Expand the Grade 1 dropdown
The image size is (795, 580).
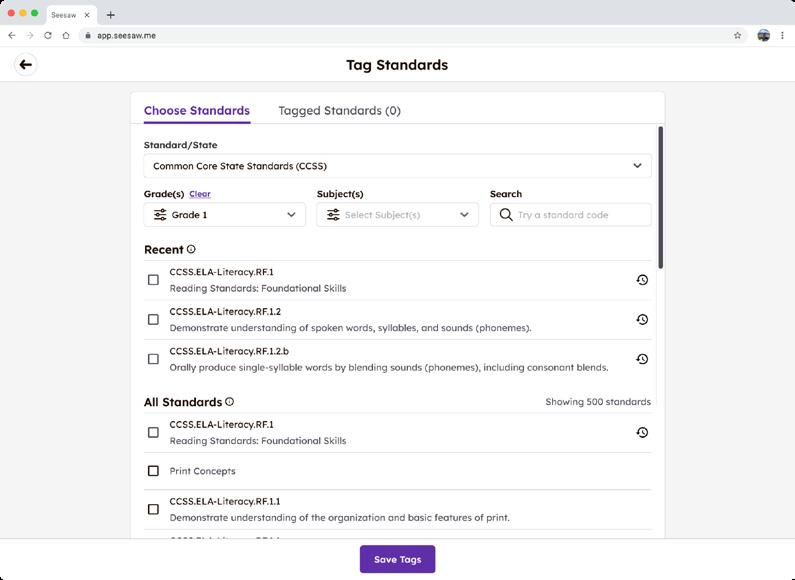tap(225, 215)
